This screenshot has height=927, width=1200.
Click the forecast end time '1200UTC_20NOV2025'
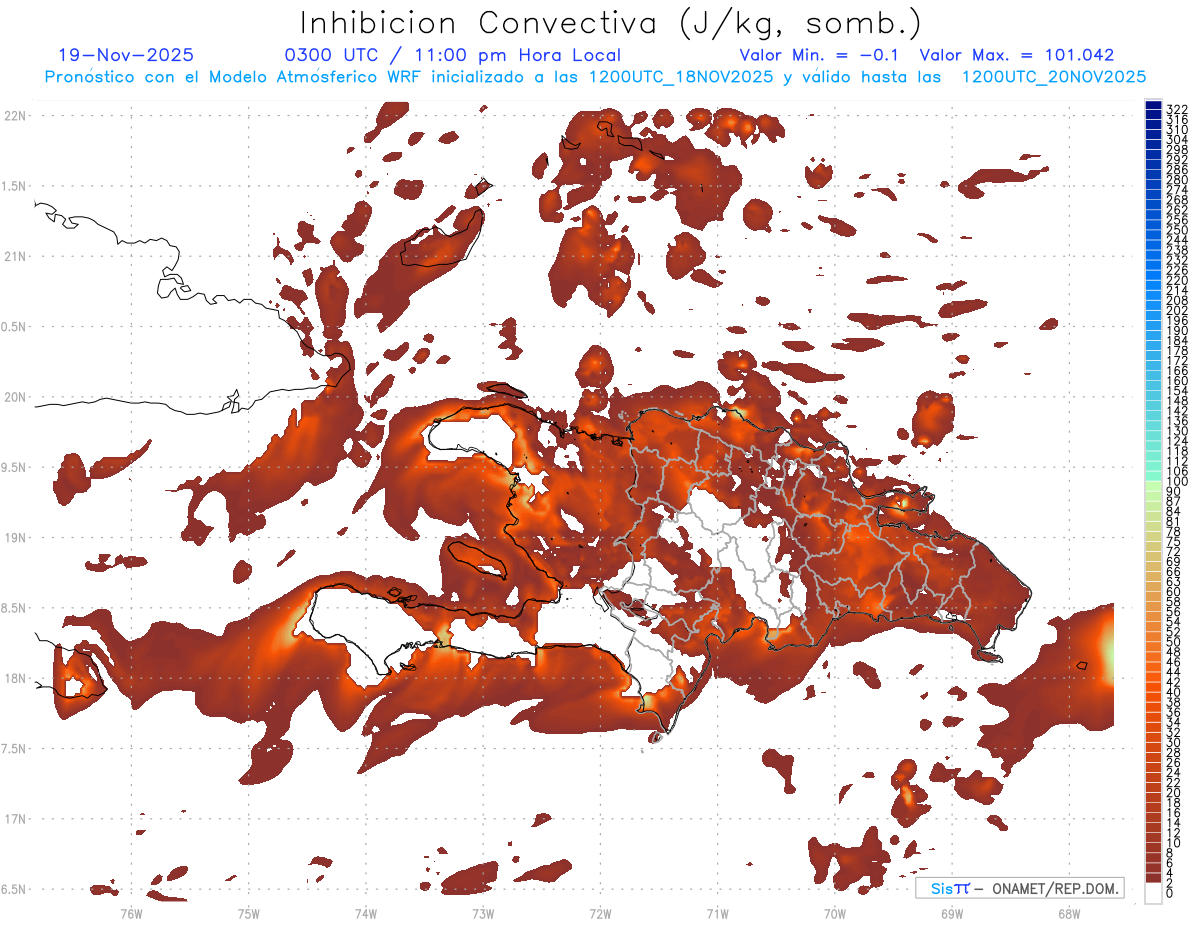(1054, 77)
